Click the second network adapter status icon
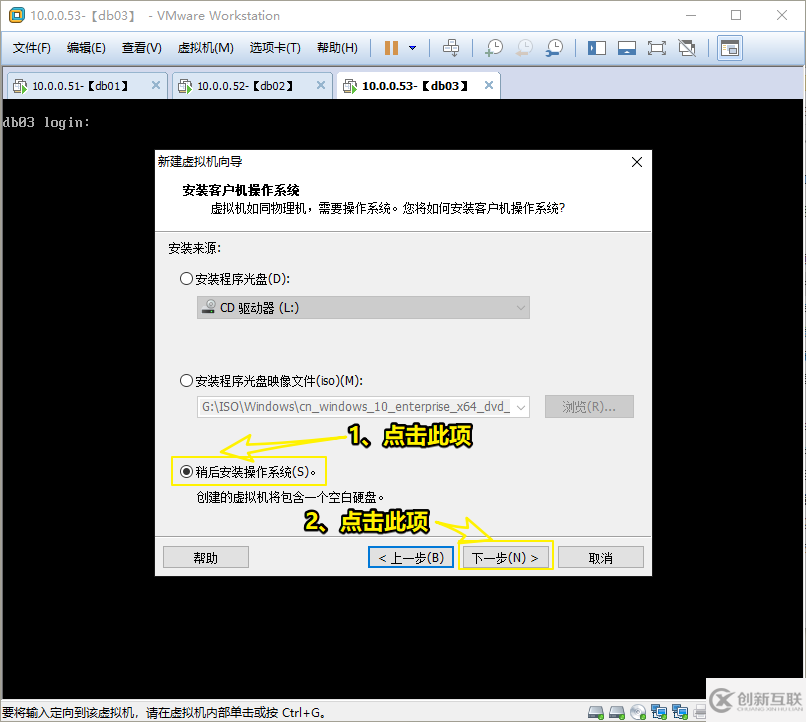The image size is (806, 722). [x=680, y=712]
